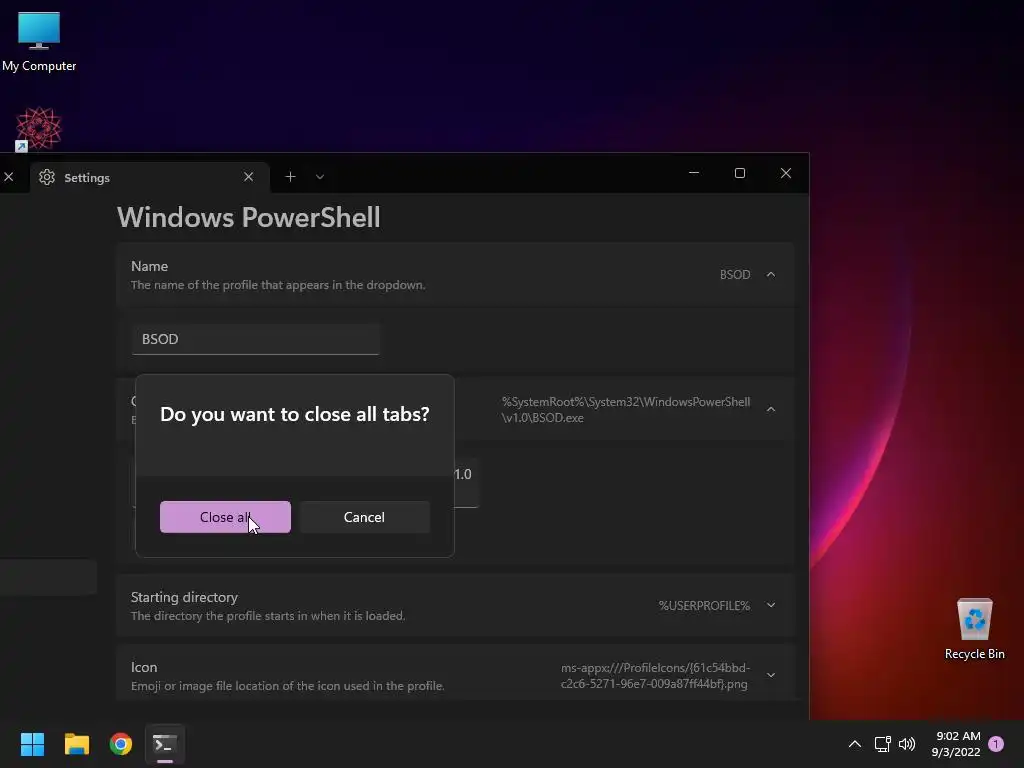Screen dimensions: 1024x768
Task: Open the Recycle Bin desktop icon
Action: [x=974, y=629]
